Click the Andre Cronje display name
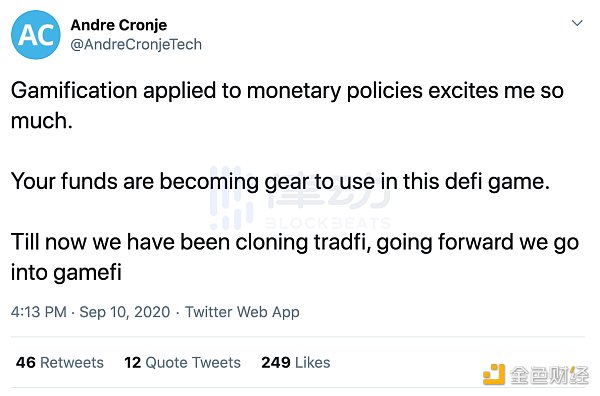The image size is (600, 396). (119, 25)
